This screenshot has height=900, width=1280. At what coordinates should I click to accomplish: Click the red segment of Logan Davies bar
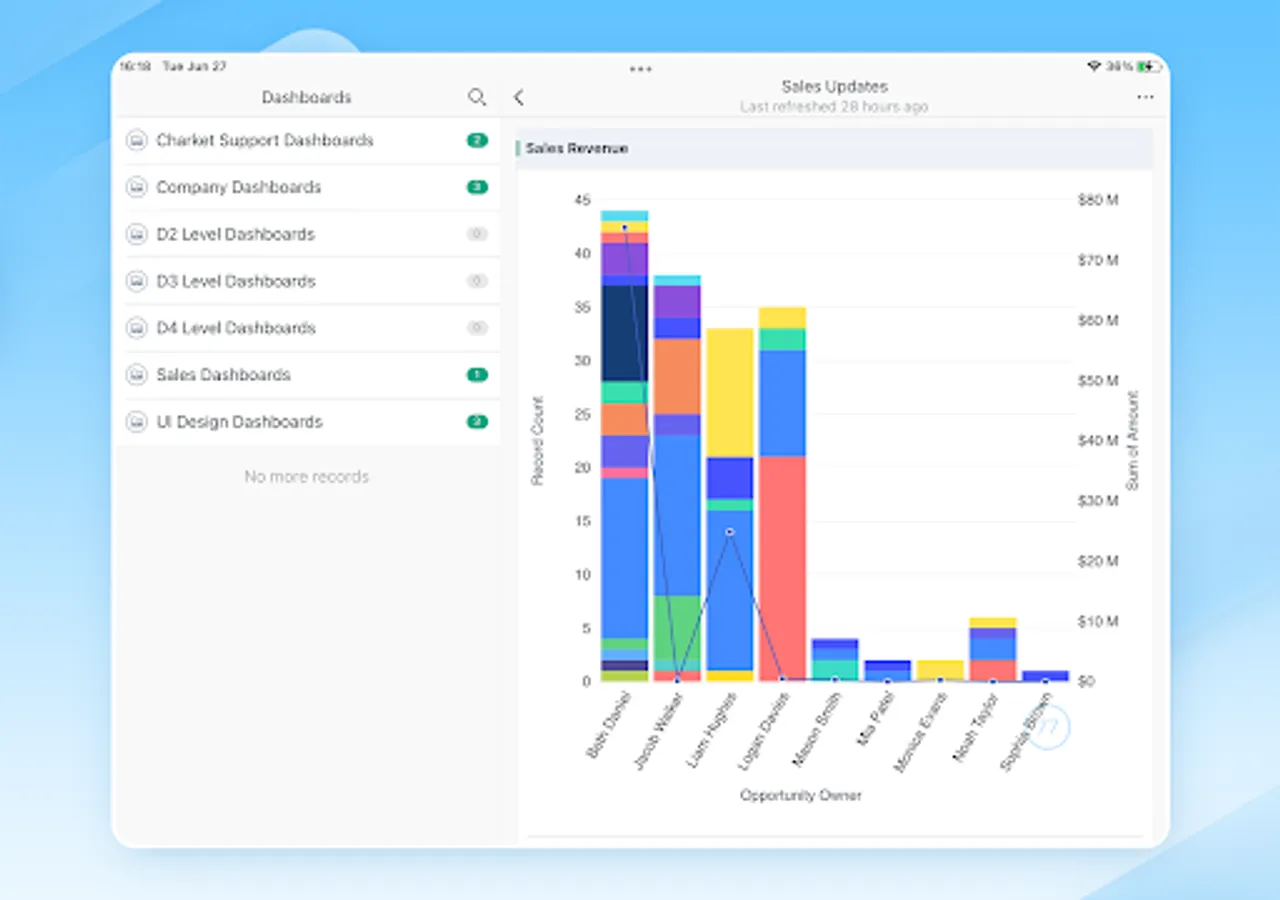click(x=782, y=568)
